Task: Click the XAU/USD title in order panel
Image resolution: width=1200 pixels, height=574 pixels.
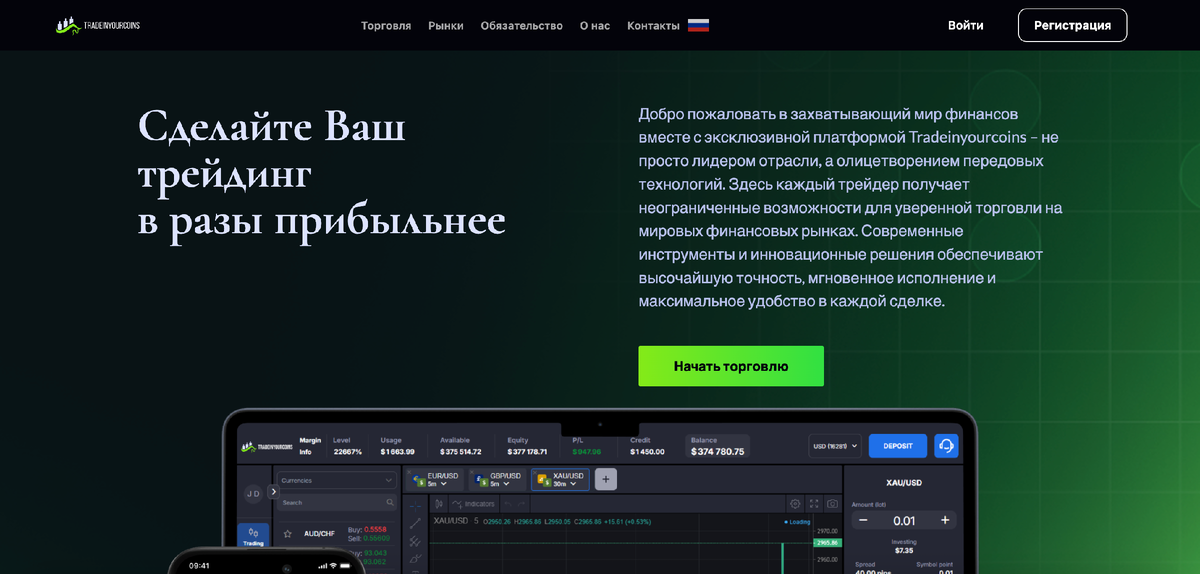Action: 904,483
